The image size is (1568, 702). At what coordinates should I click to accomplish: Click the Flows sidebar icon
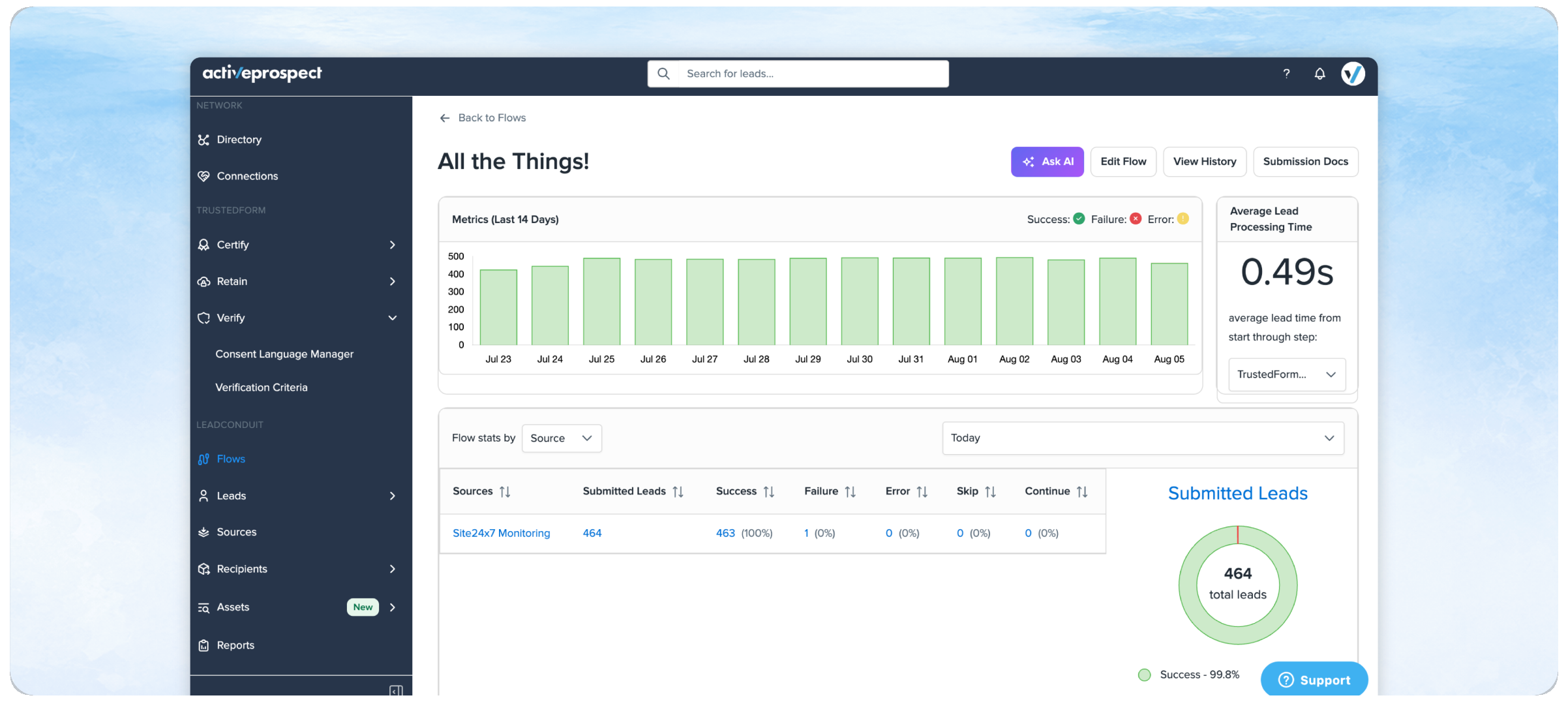[x=204, y=459]
